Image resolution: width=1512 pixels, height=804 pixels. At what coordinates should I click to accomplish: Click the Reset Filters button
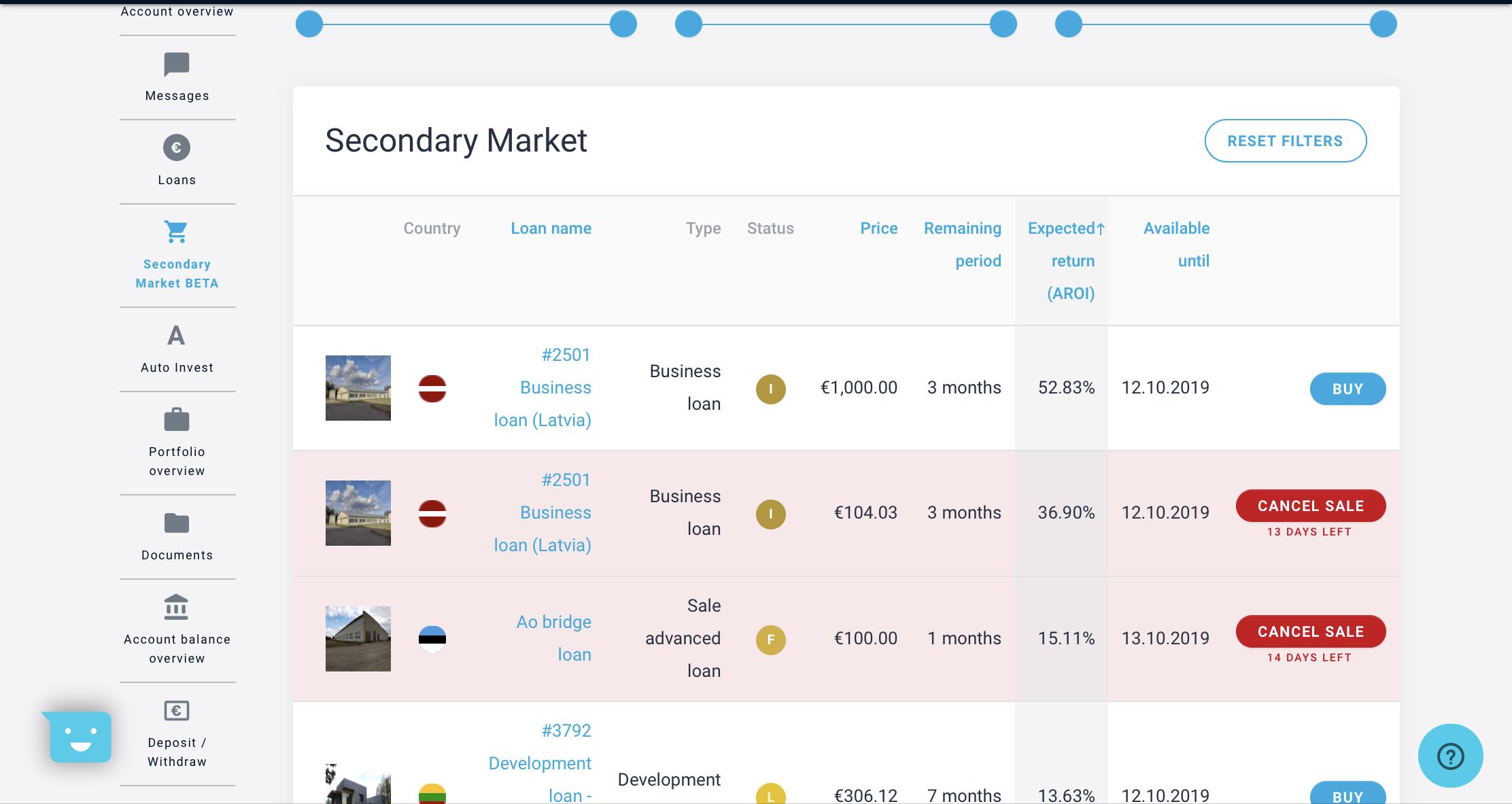coord(1285,141)
